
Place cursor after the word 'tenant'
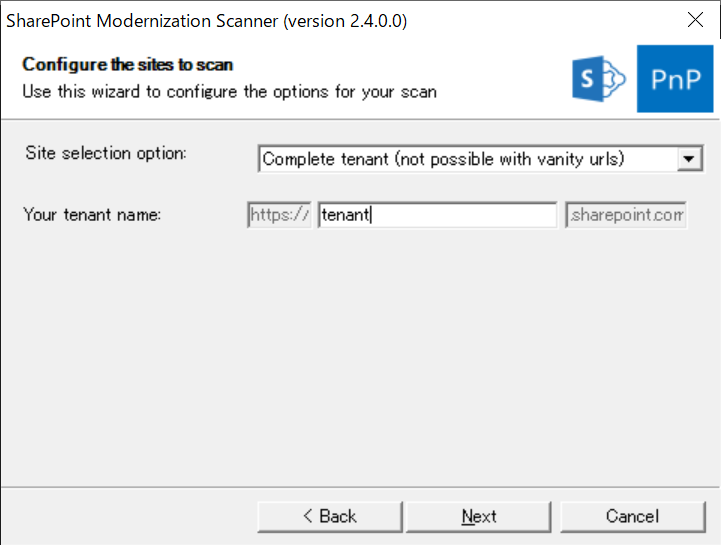point(372,215)
